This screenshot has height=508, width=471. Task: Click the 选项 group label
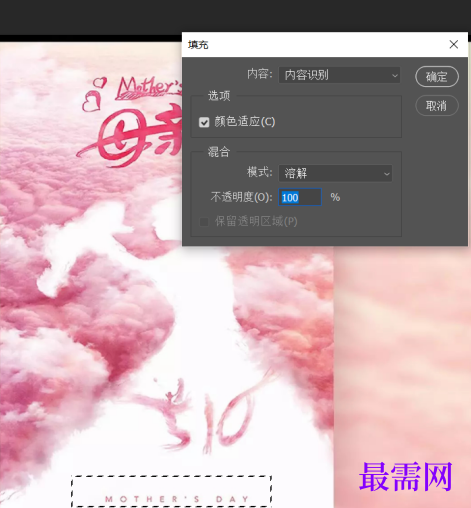pyautogui.click(x=219, y=96)
